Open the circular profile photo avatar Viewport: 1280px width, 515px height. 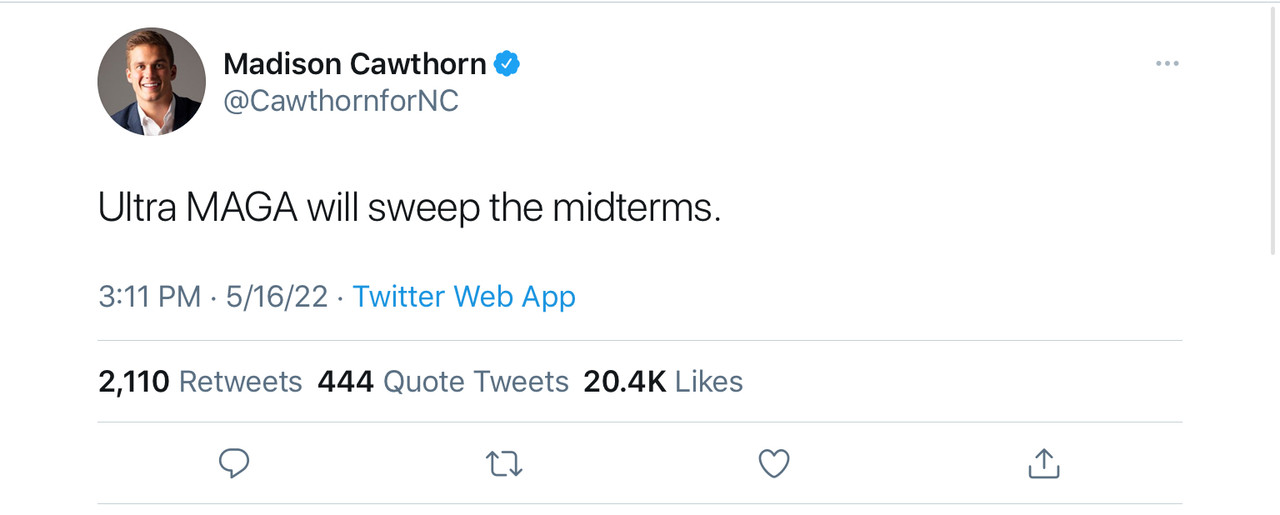tap(152, 81)
